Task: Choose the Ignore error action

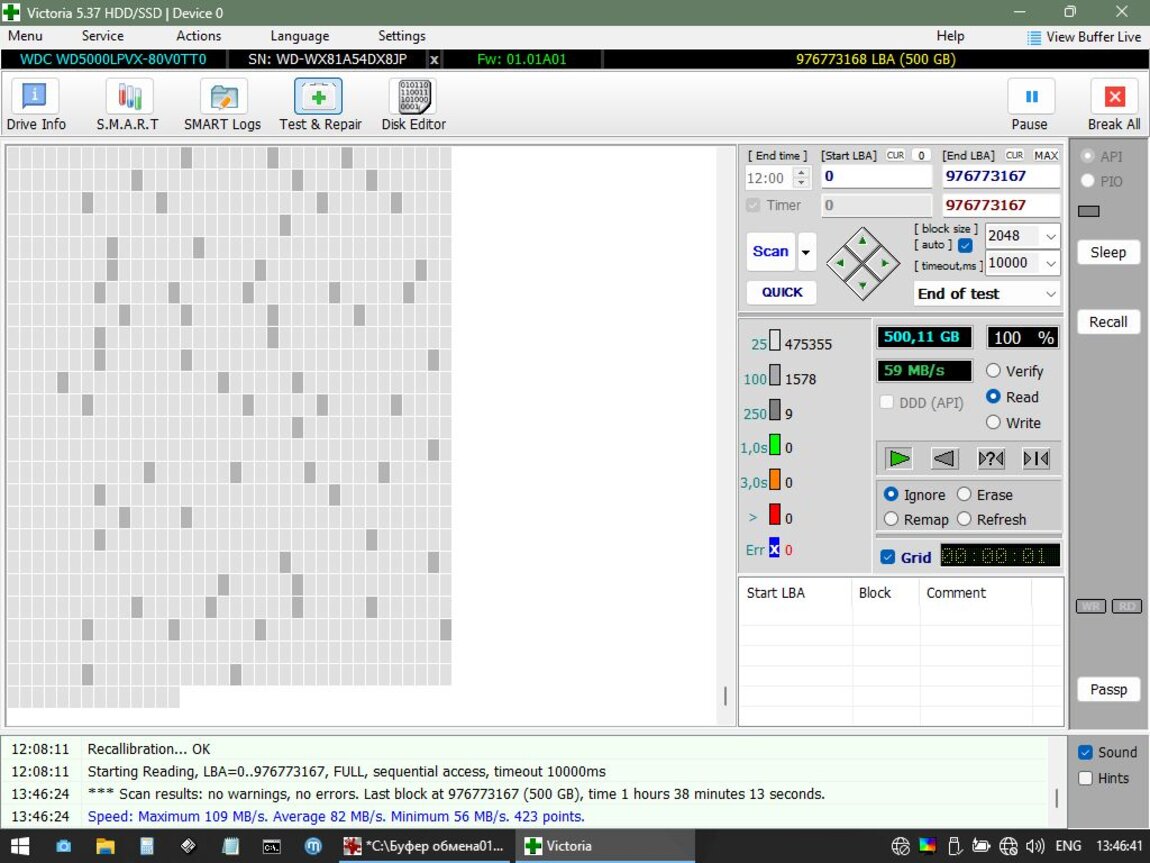Action: (x=891, y=495)
